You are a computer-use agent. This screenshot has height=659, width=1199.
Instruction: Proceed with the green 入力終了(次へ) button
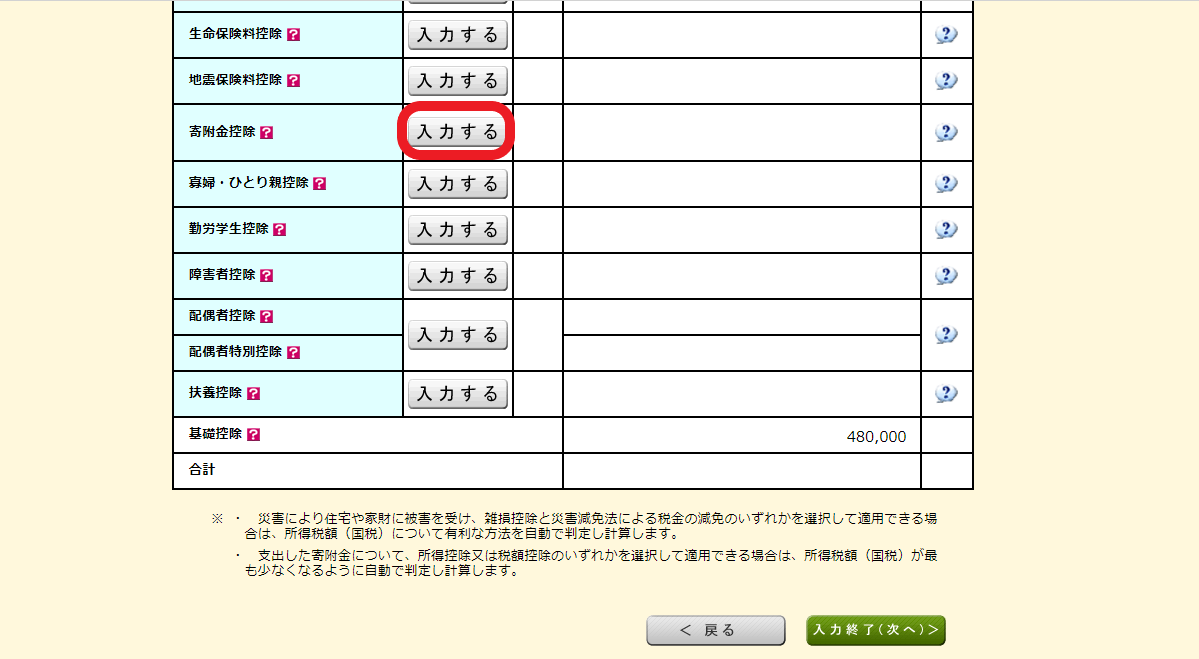(876, 631)
